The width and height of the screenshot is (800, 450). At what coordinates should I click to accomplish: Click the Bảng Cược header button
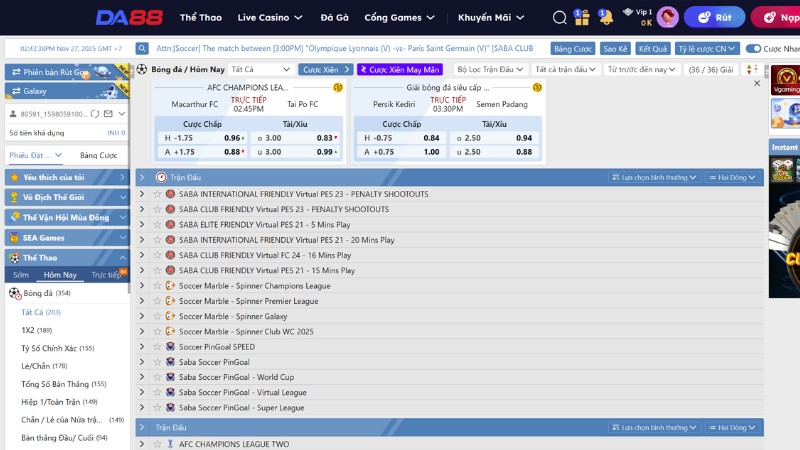(x=572, y=49)
